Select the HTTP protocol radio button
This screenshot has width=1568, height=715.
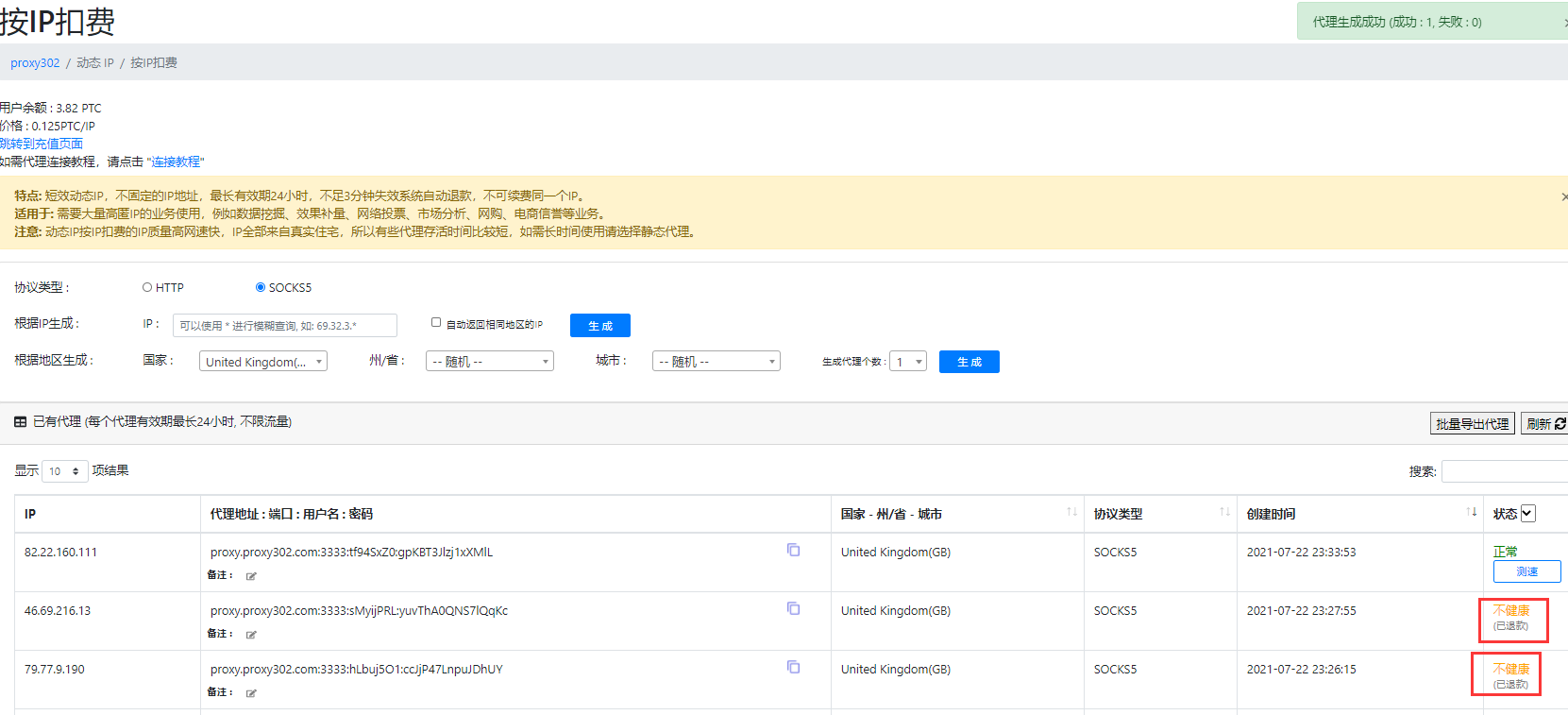coord(147,287)
